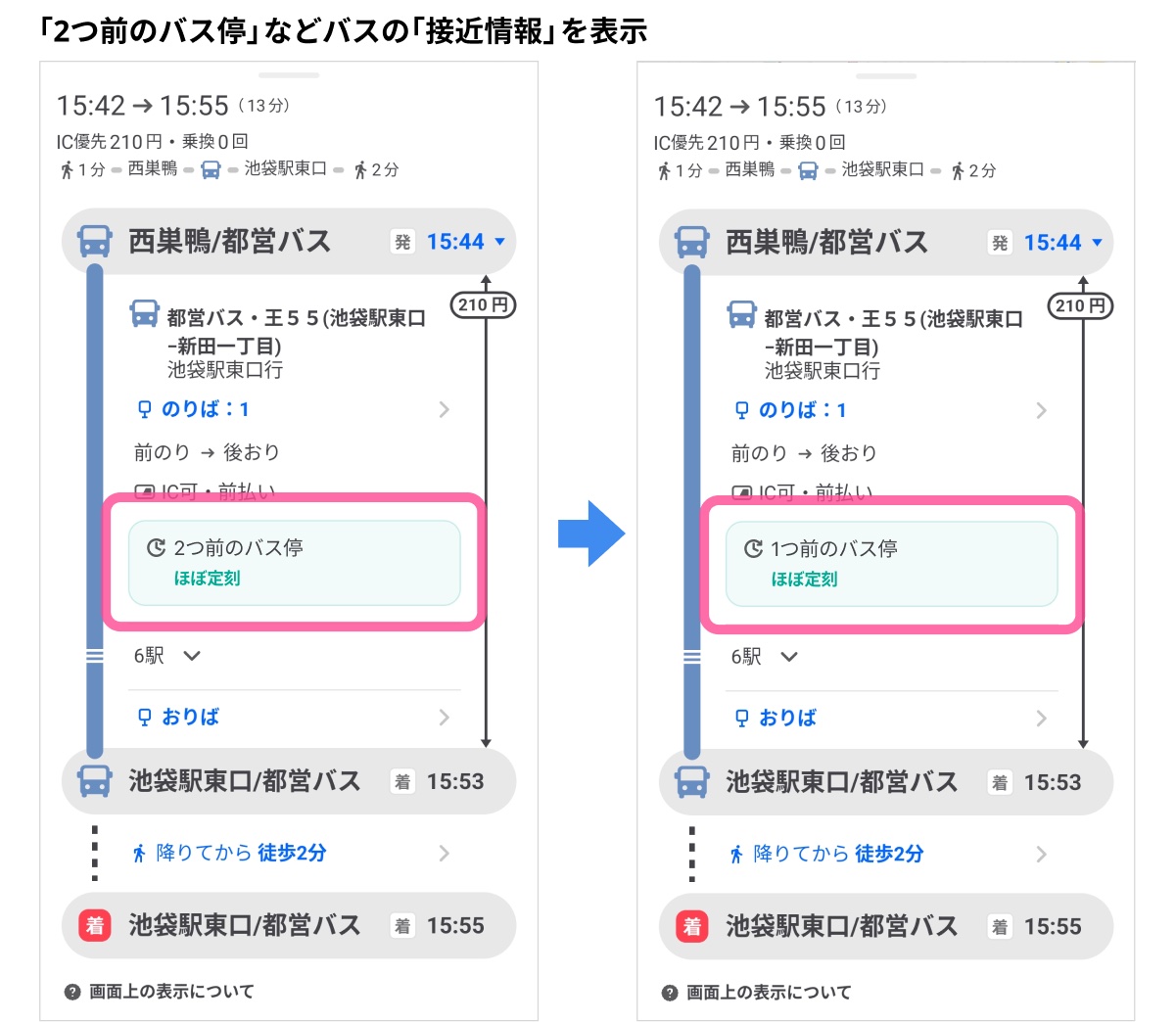Click the 210円 fare badge
The height and width of the screenshot is (1022, 1176).
485,305
